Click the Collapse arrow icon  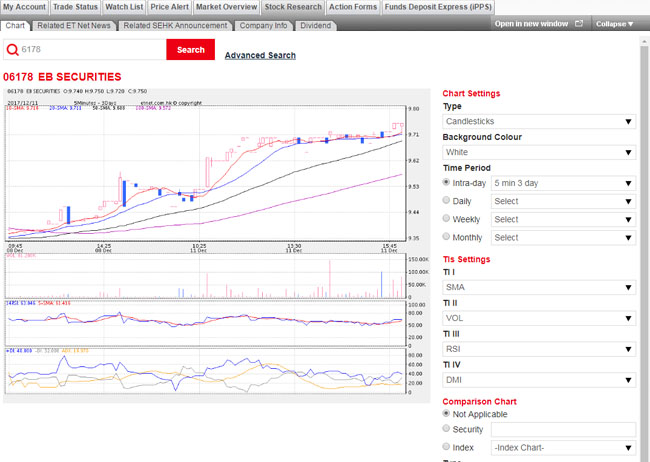(631, 24)
